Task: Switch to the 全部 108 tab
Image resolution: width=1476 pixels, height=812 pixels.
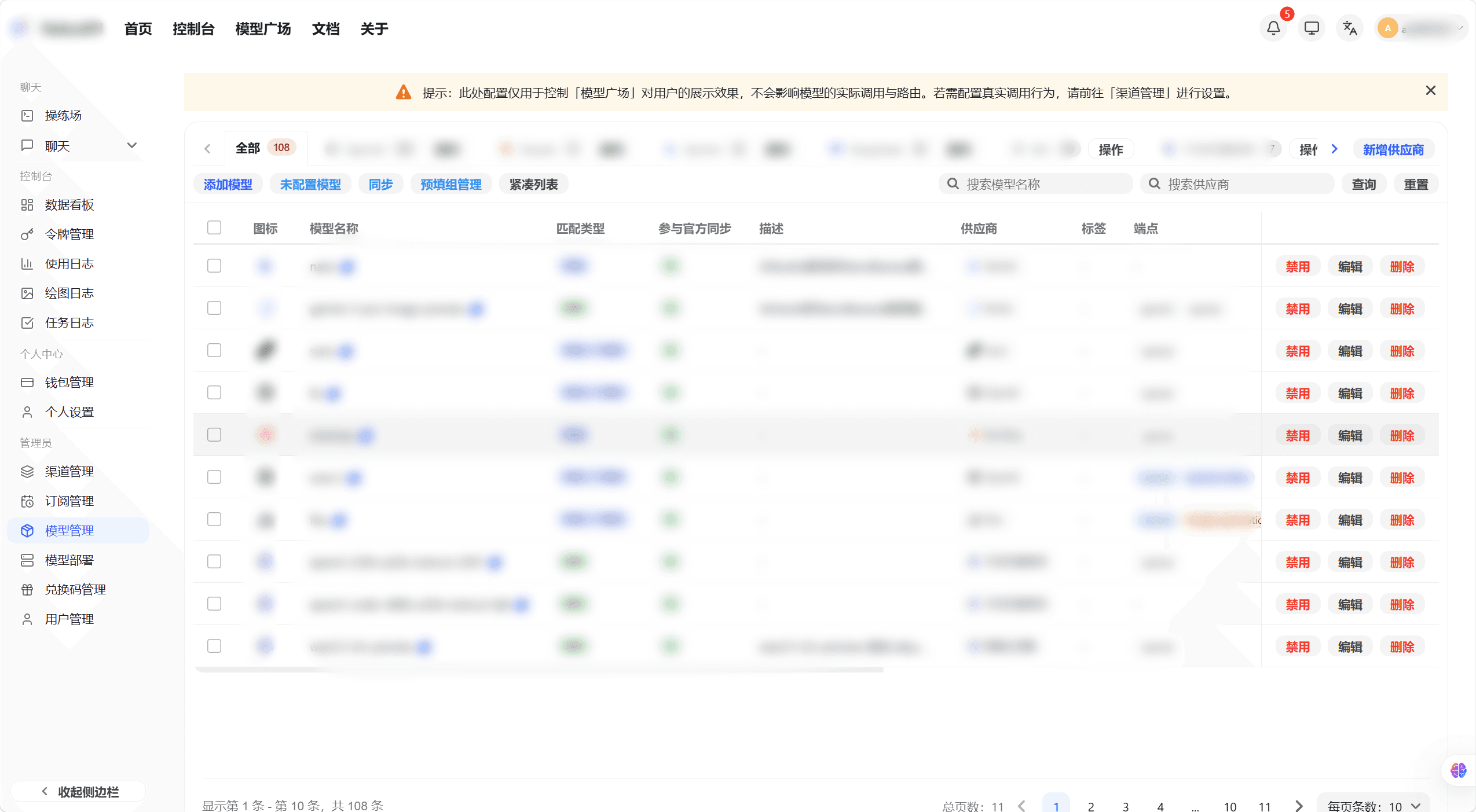Action: click(265, 148)
